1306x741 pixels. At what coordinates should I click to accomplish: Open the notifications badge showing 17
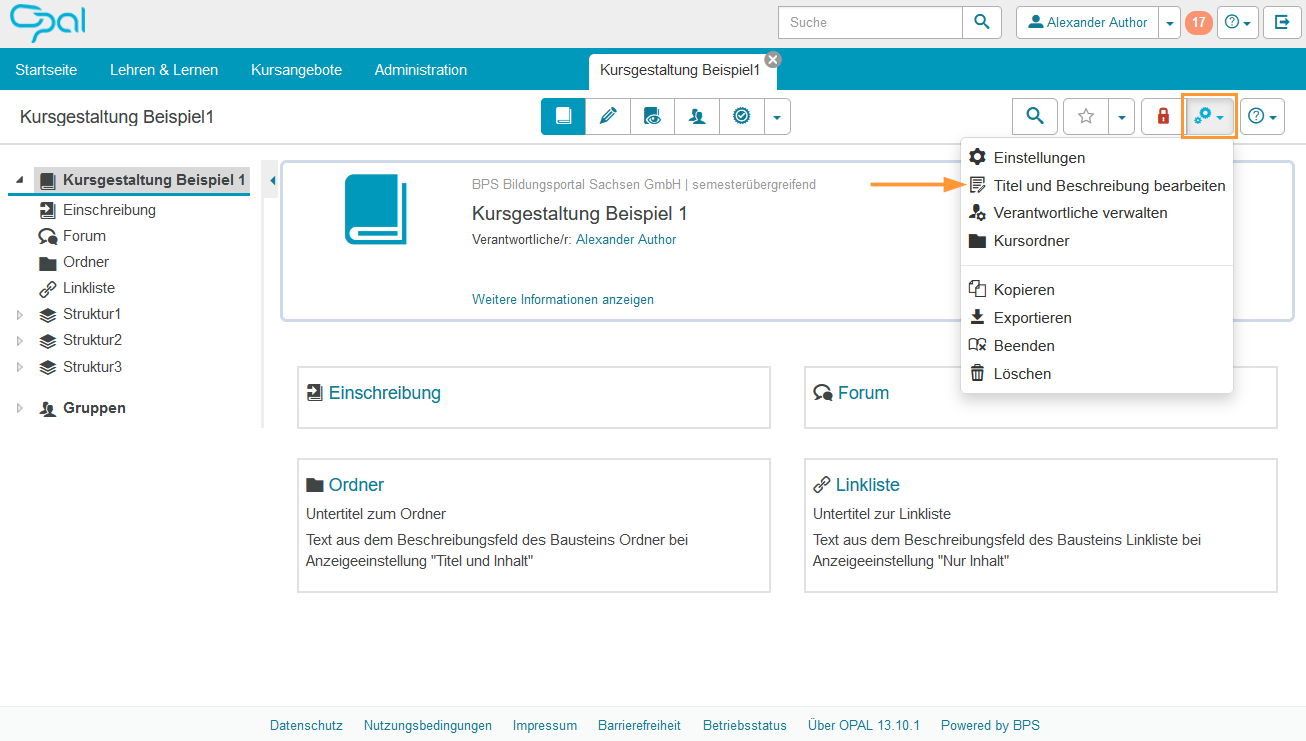click(1198, 22)
